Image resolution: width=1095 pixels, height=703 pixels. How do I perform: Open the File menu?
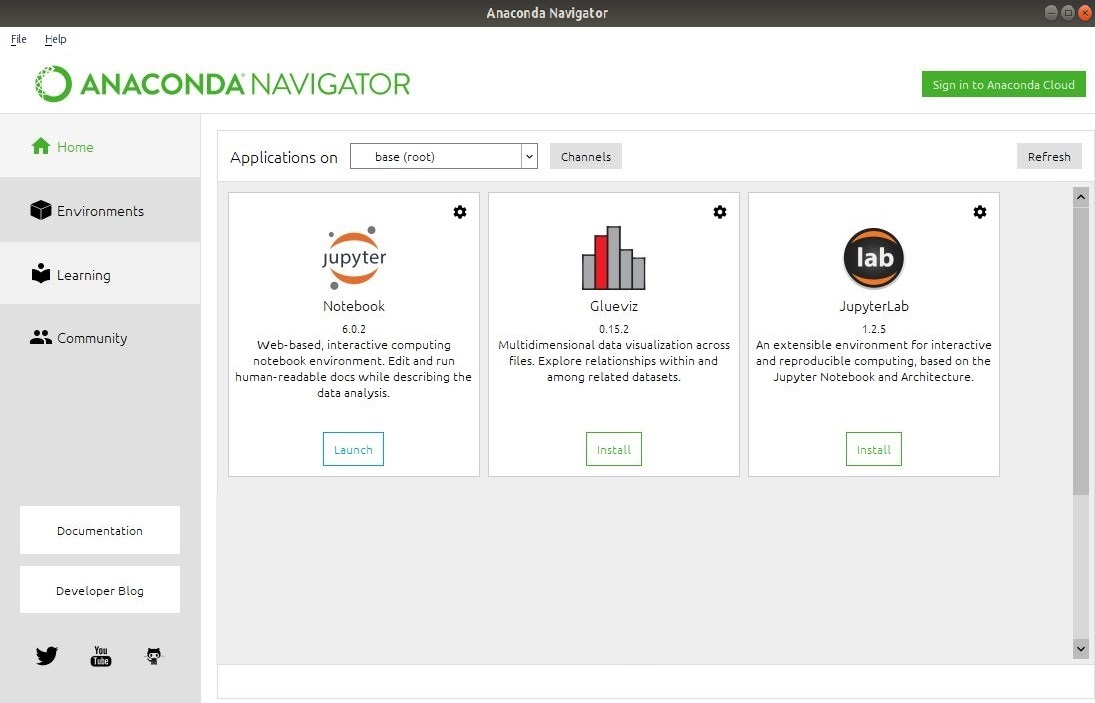coord(19,39)
